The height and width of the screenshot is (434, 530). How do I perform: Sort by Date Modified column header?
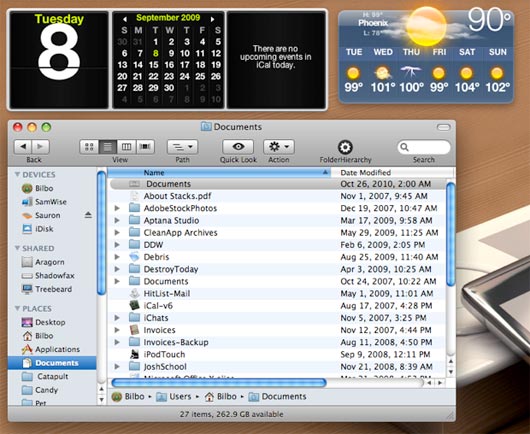click(392, 172)
